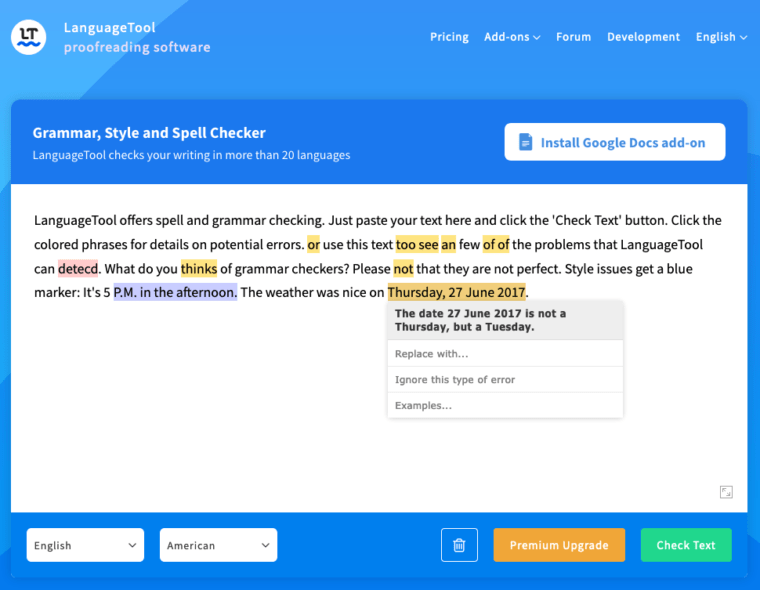Open the Forum link

click(x=573, y=37)
